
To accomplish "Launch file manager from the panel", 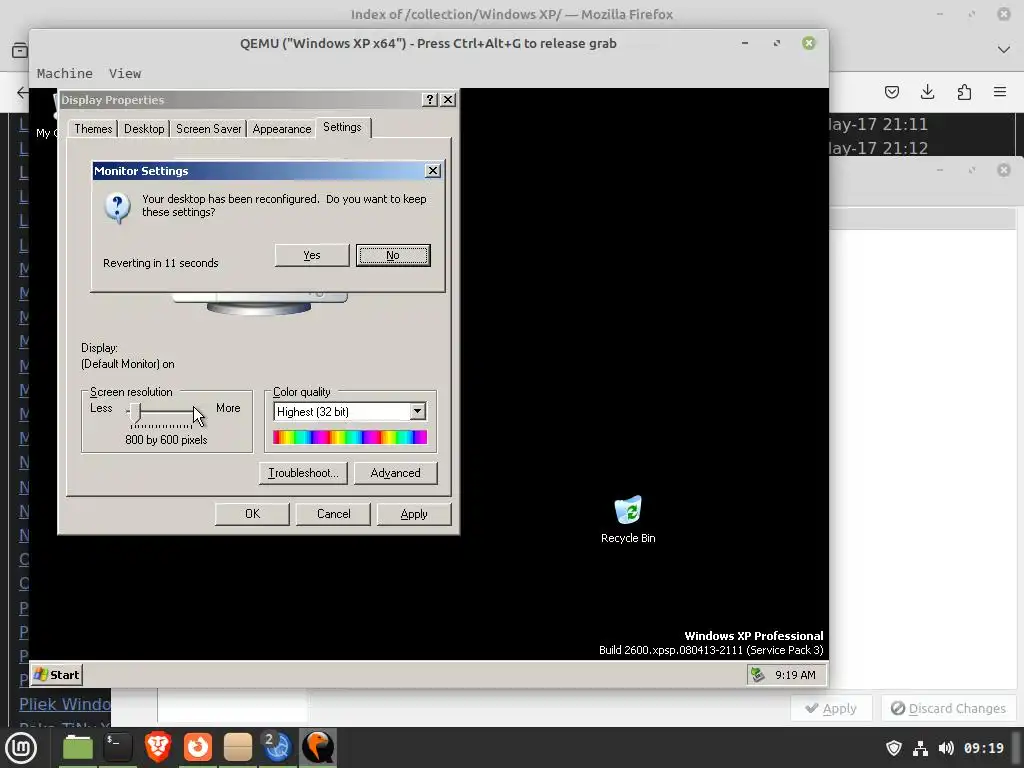I will [78, 747].
